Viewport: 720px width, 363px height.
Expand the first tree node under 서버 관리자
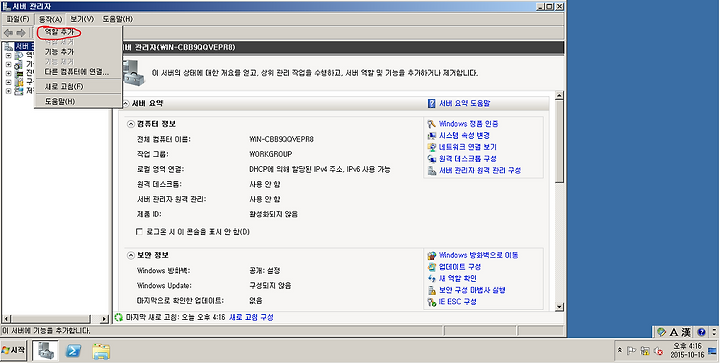8,56
